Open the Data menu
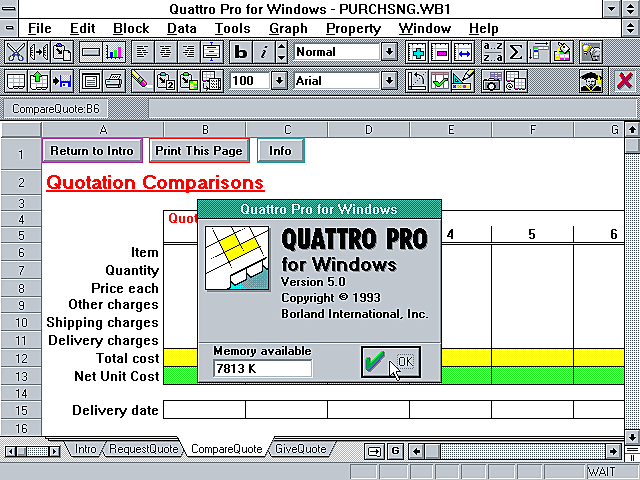 click(182, 29)
